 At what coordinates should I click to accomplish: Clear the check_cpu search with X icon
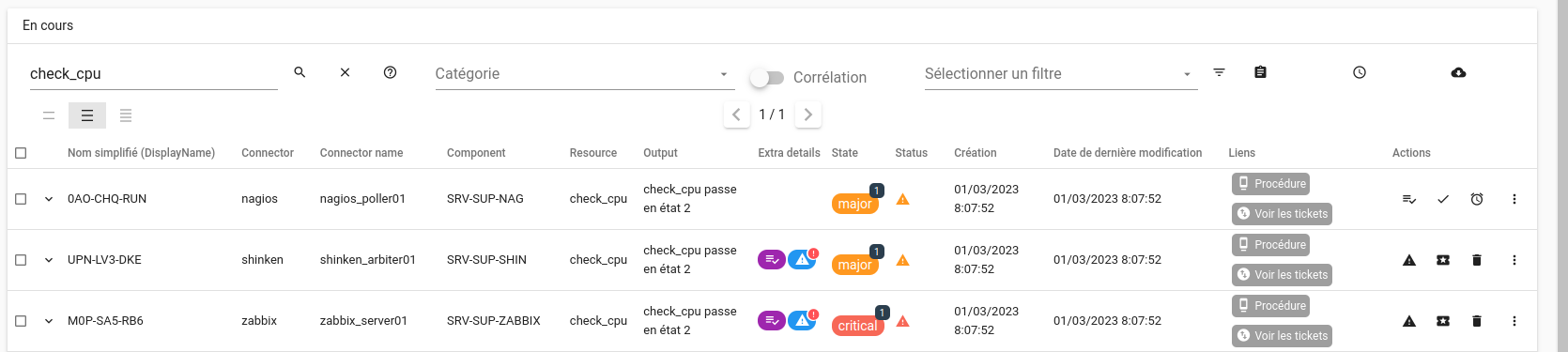click(345, 72)
